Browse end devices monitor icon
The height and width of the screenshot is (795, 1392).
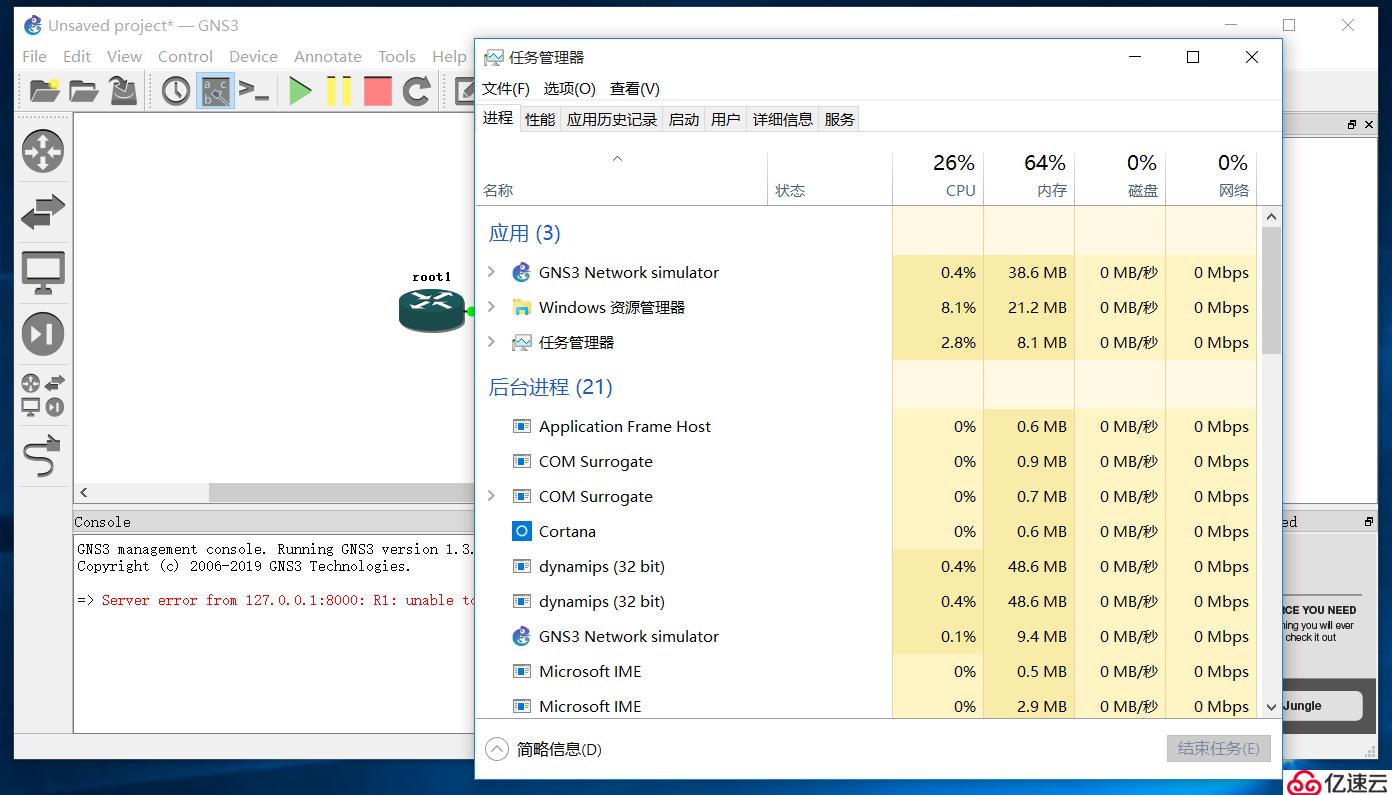click(x=43, y=273)
